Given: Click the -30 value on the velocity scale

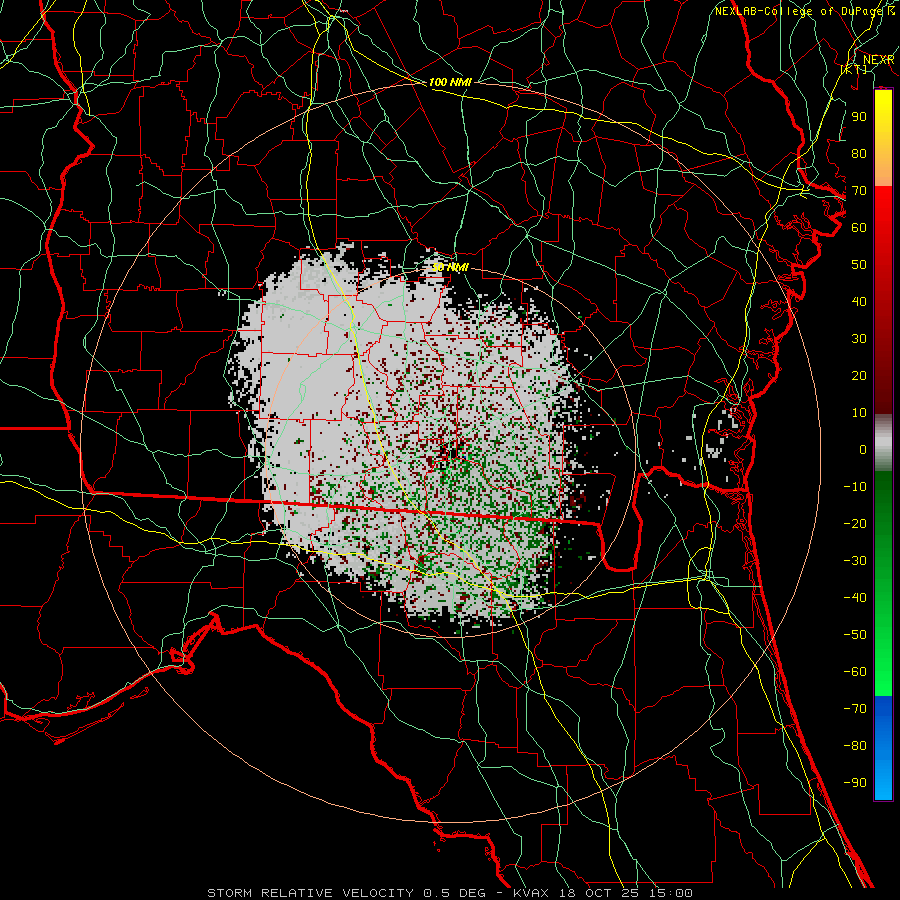Looking at the screenshot, I should pos(855,561).
